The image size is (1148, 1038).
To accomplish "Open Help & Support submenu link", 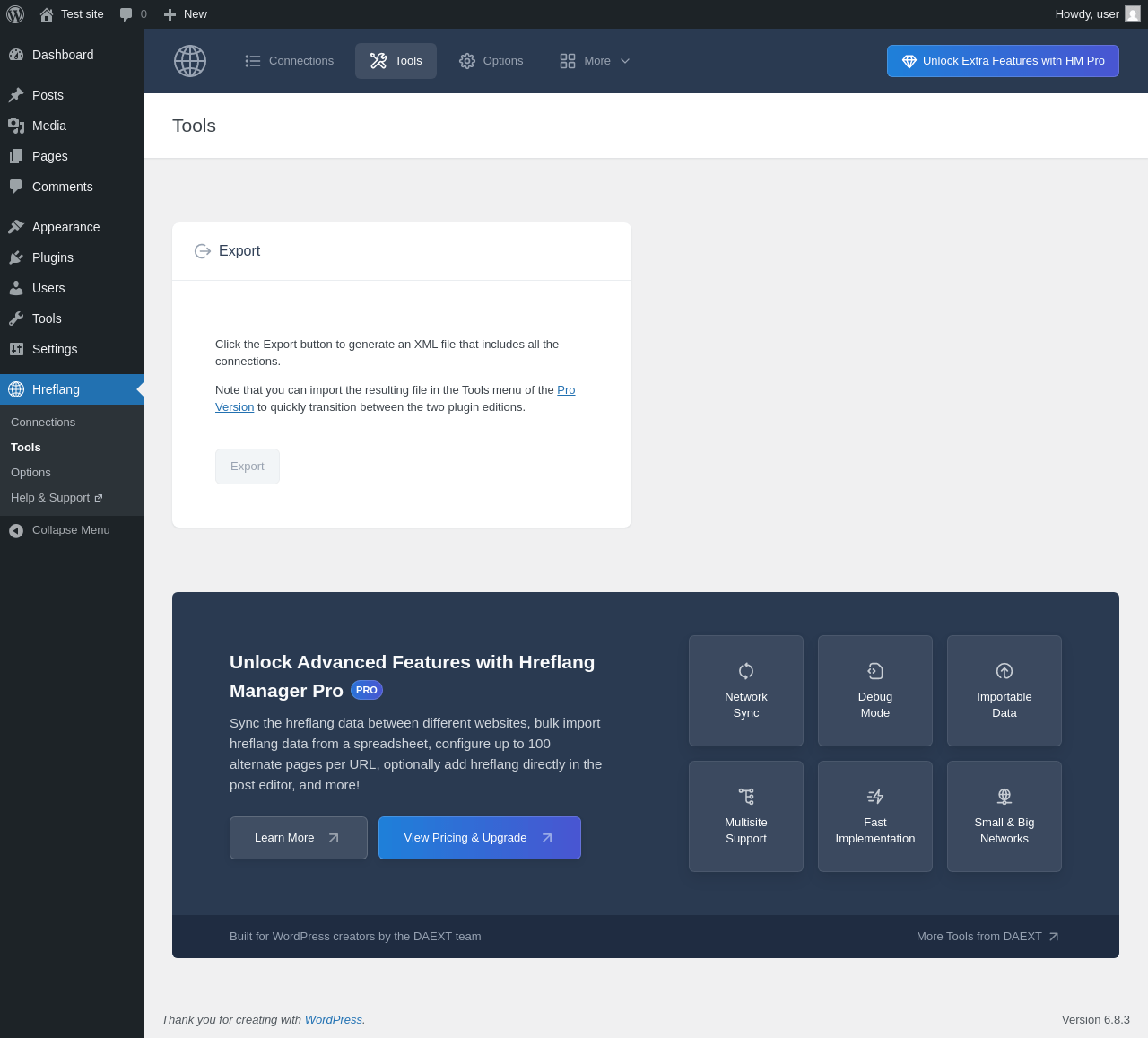I will (x=72, y=498).
